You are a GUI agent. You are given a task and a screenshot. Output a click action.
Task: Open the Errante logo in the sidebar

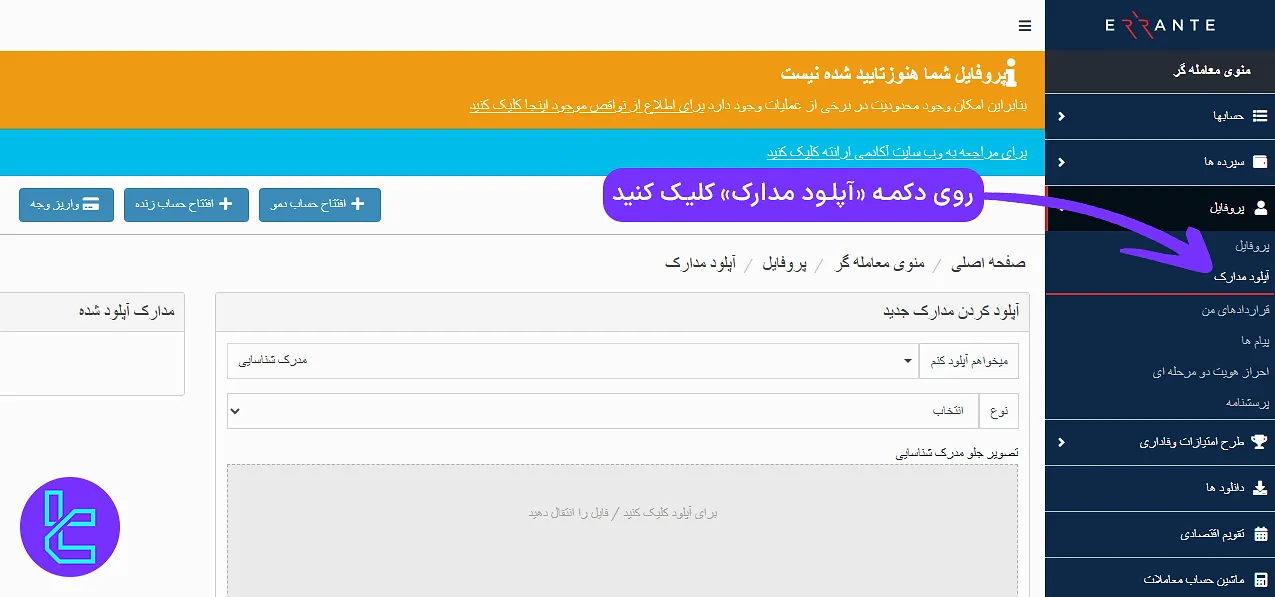(1159, 24)
